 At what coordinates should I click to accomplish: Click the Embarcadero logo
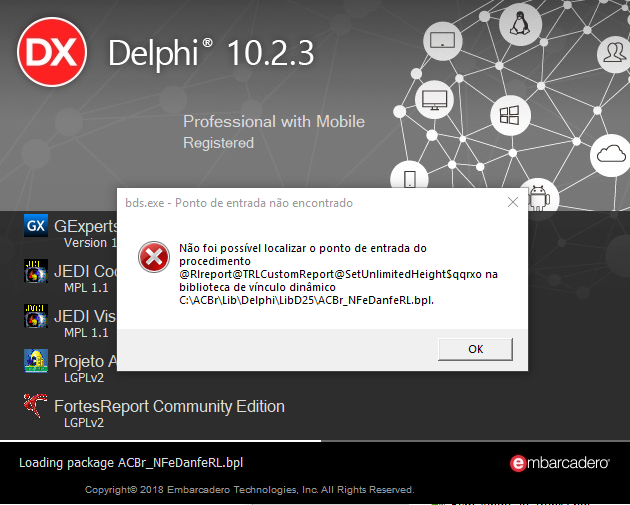click(560, 463)
